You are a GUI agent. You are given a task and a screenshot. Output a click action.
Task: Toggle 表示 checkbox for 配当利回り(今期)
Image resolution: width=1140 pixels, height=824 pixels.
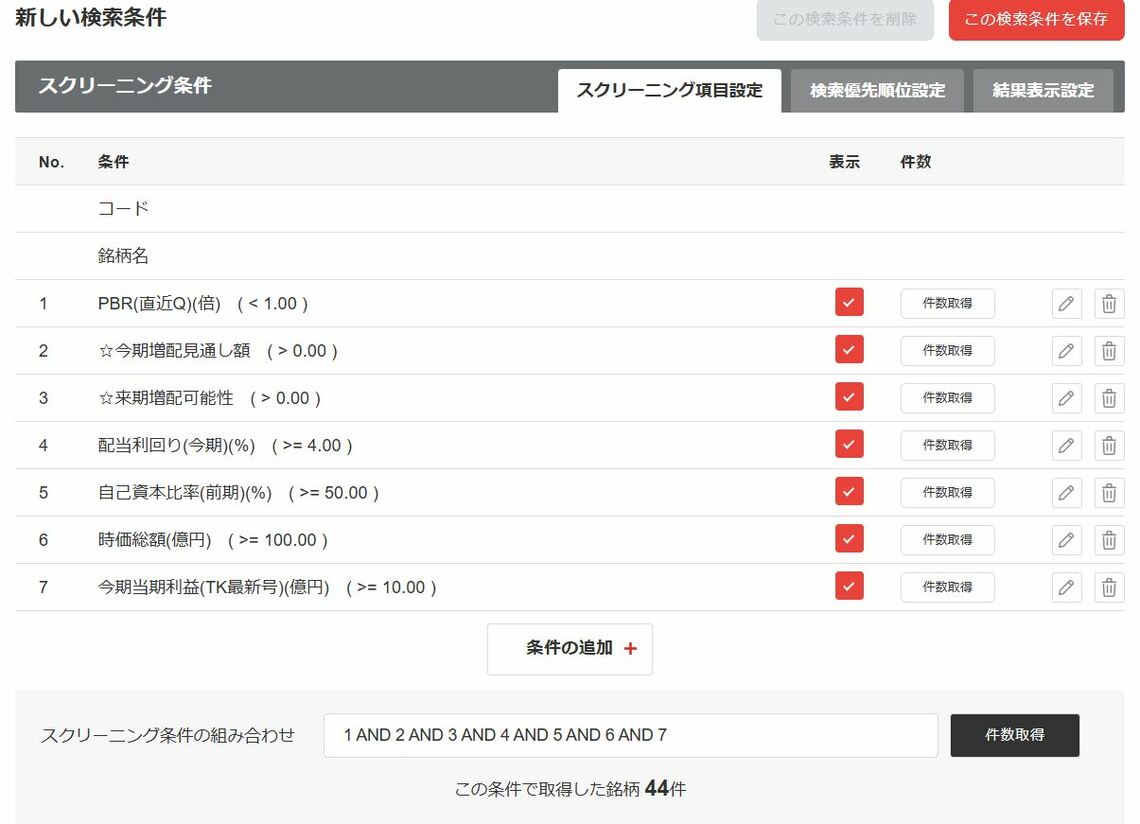849,444
